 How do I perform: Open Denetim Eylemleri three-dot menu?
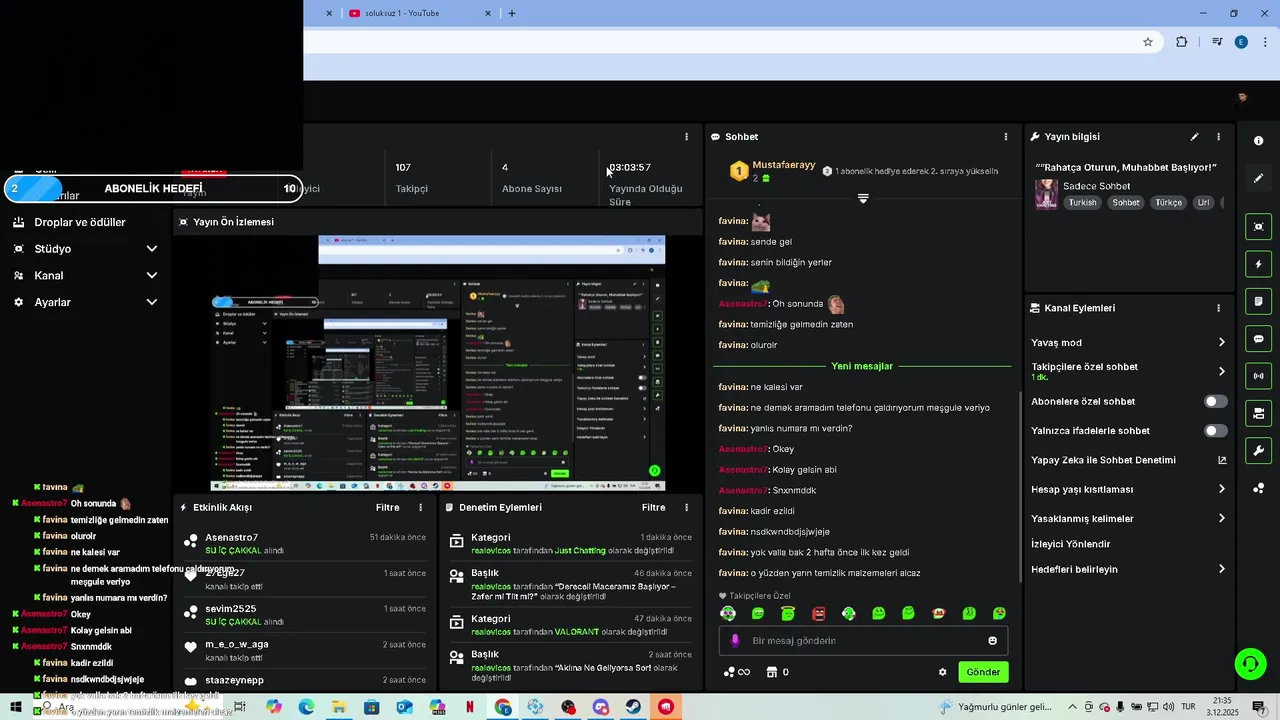point(686,508)
